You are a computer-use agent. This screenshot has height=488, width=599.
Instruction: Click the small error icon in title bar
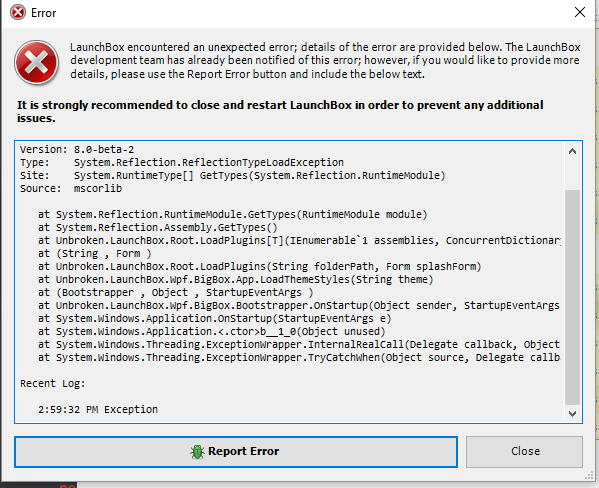click(18, 13)
